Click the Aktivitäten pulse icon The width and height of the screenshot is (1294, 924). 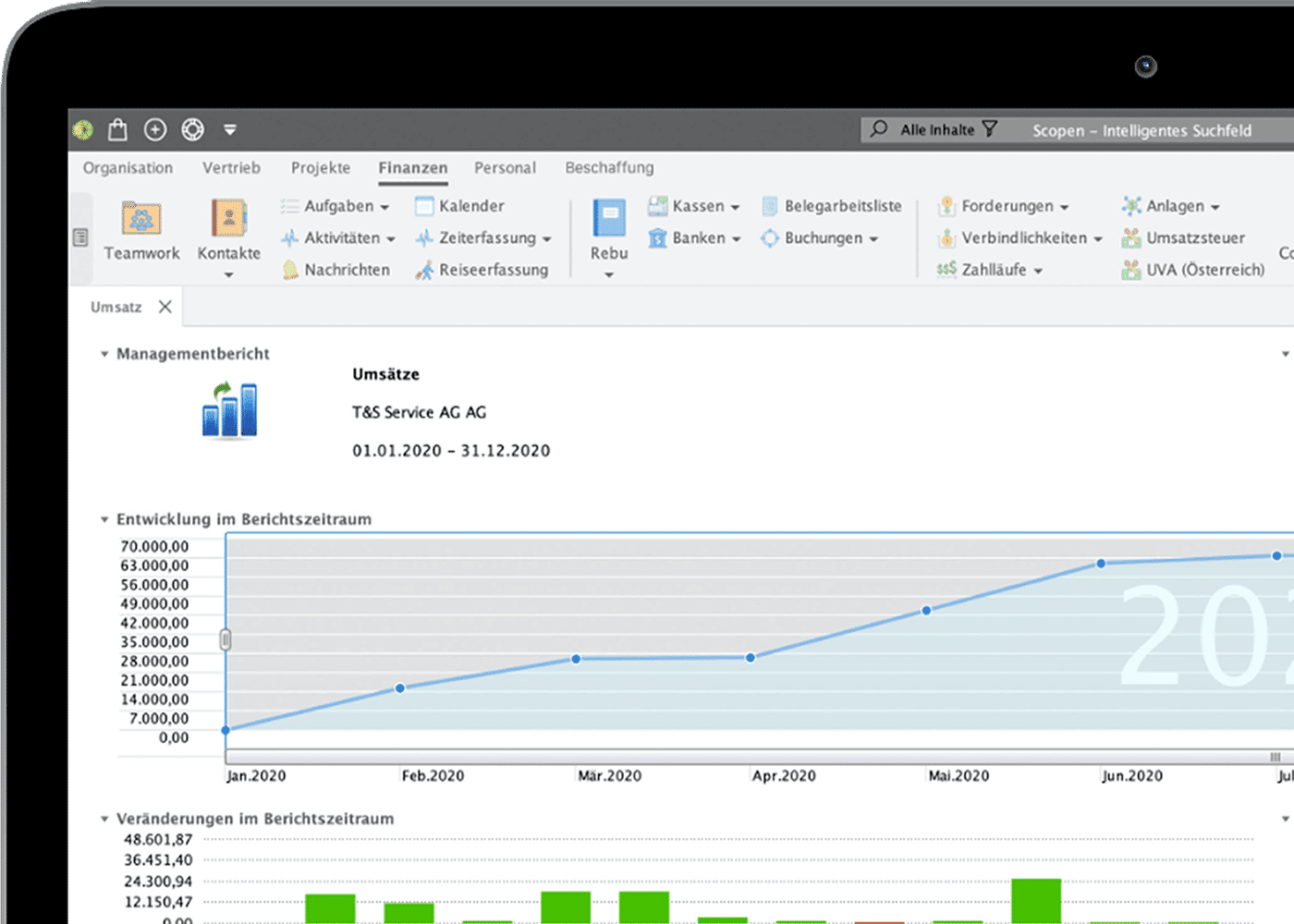pos(290,237)
